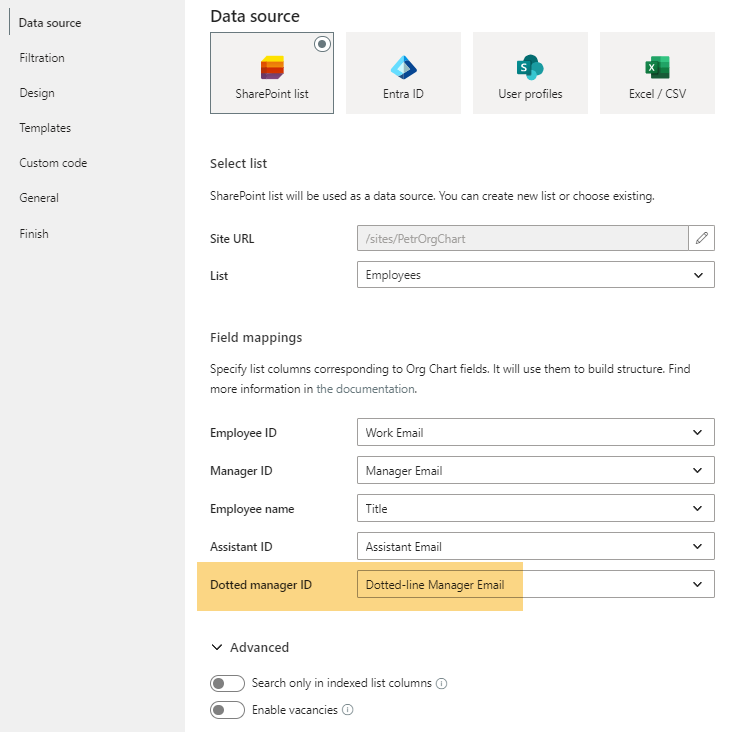Click info icon beside Enable vacancies
This screenshot has height=732, width=730.
pos(347,710)
